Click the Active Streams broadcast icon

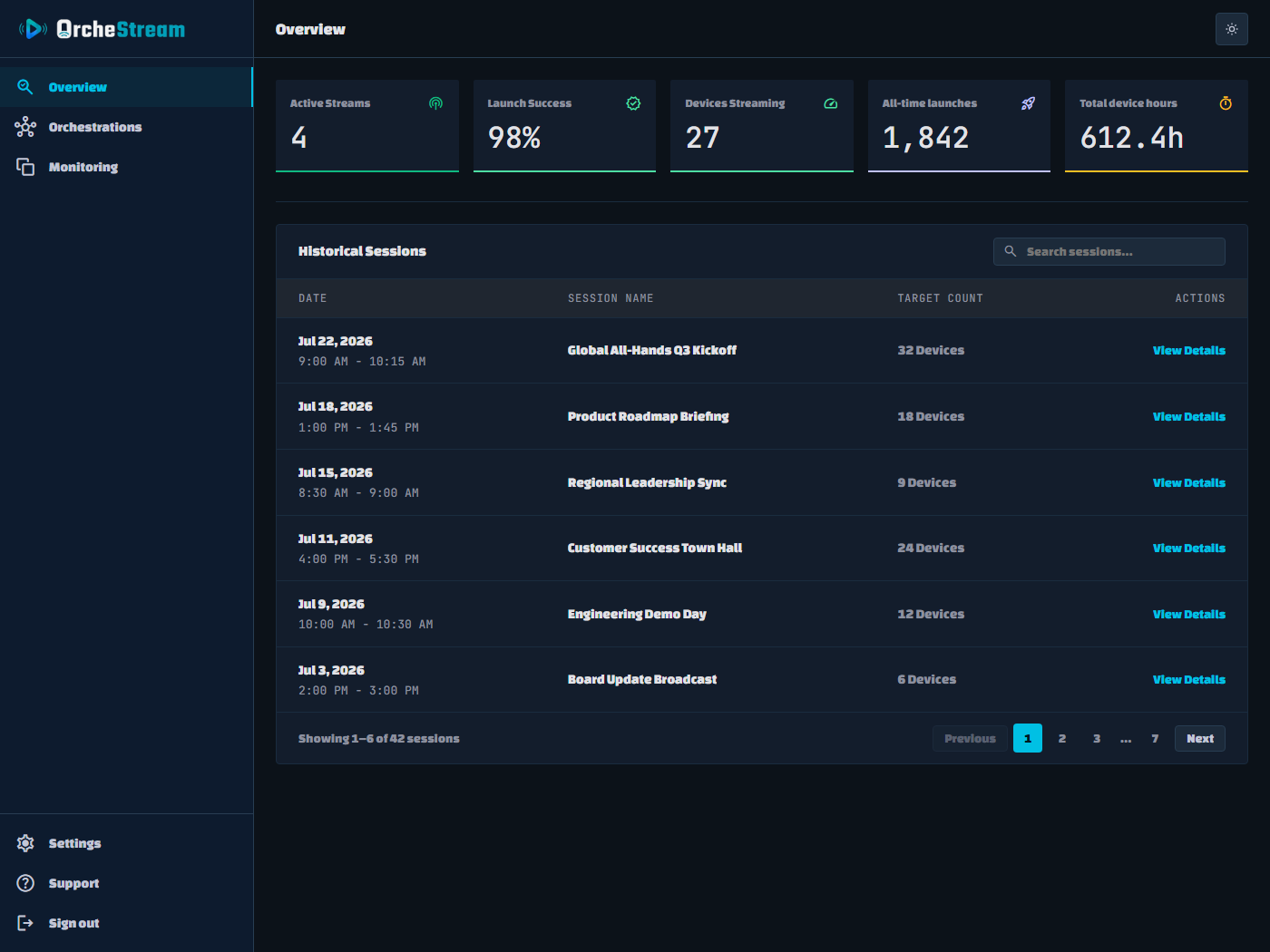(x=435, y=103)
